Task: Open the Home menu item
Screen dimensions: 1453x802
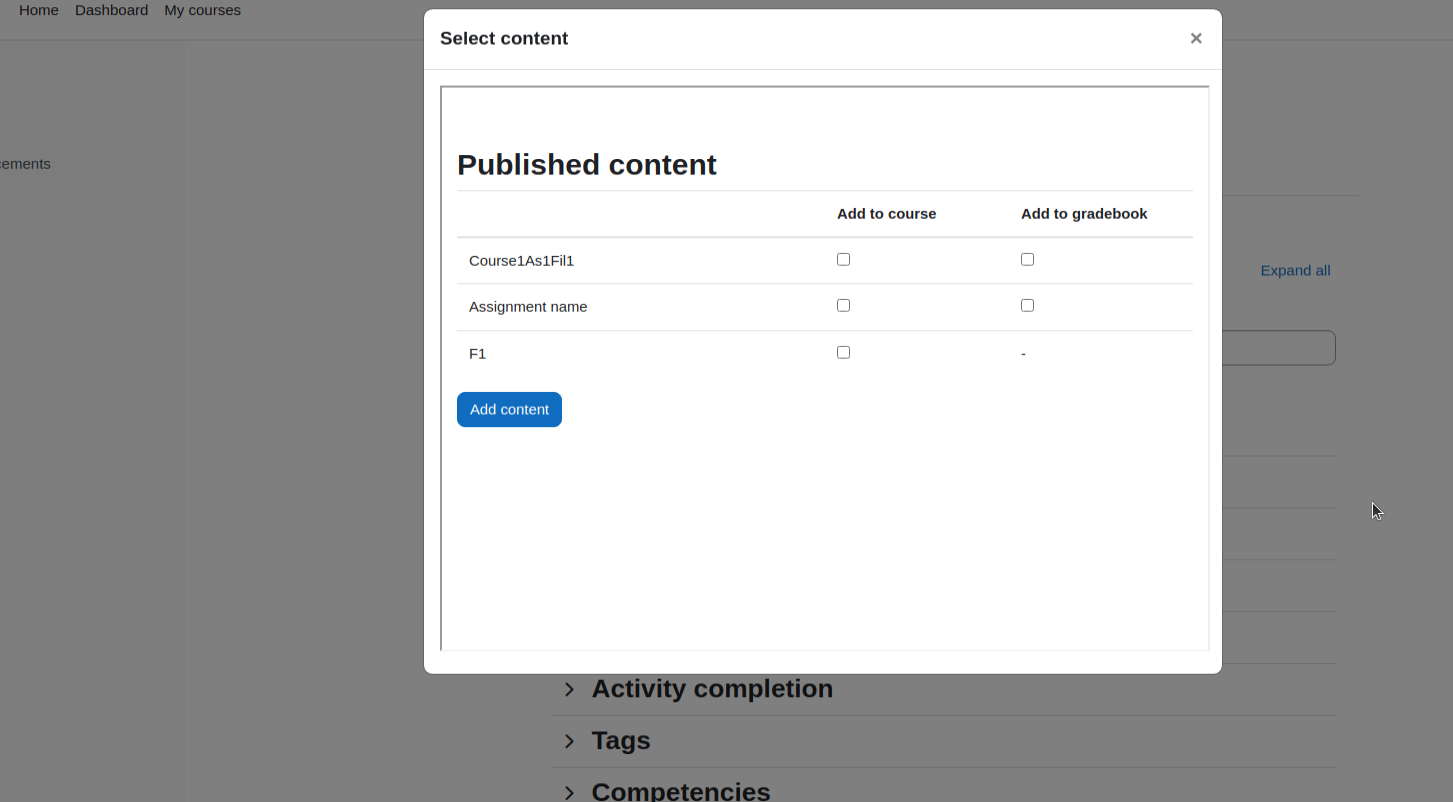Action: (39, 10)
